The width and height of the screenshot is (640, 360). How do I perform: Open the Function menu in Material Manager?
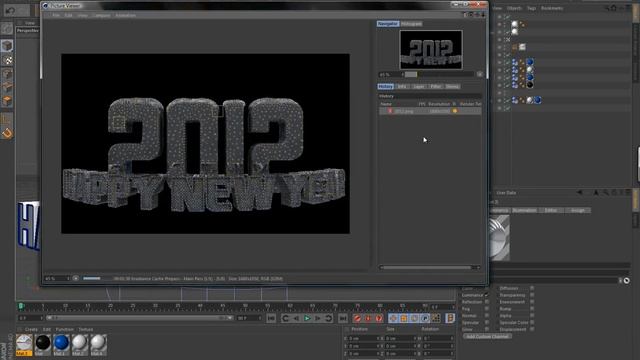pos(64,329)
